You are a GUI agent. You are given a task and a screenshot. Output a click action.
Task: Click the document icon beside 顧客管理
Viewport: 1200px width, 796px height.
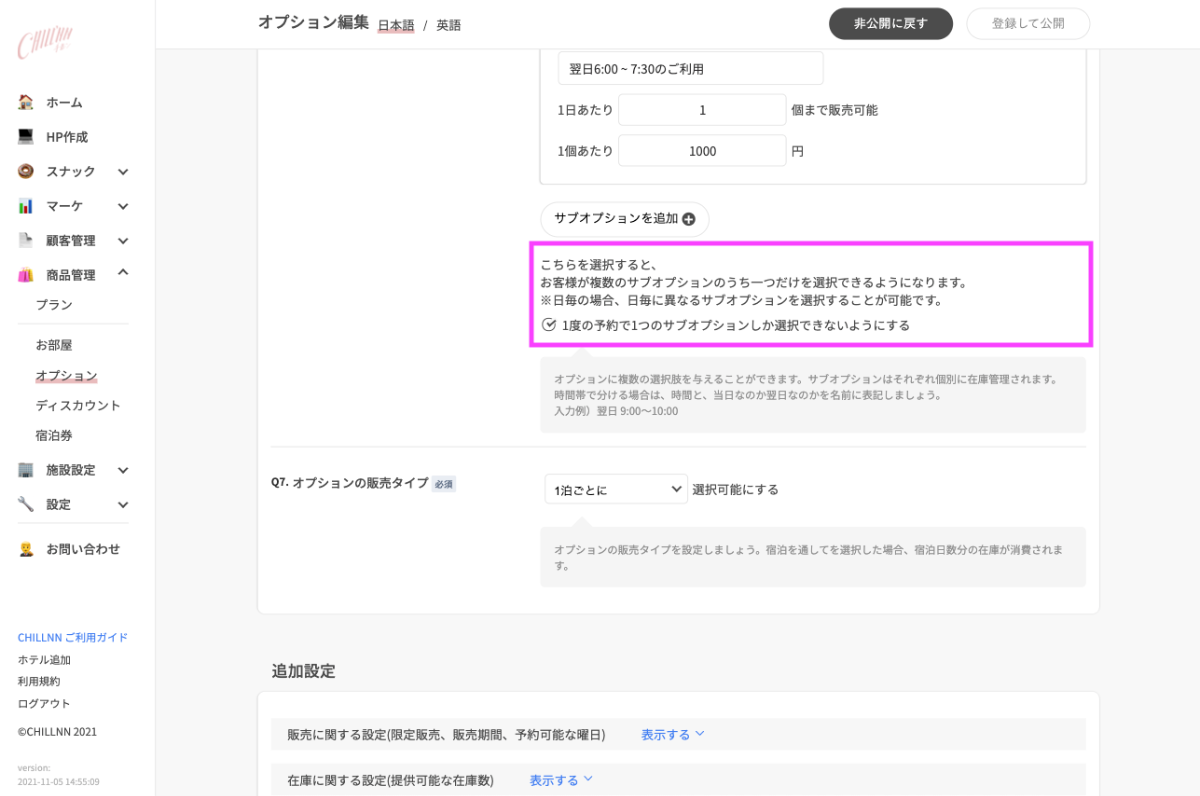(x=26, y=240)
